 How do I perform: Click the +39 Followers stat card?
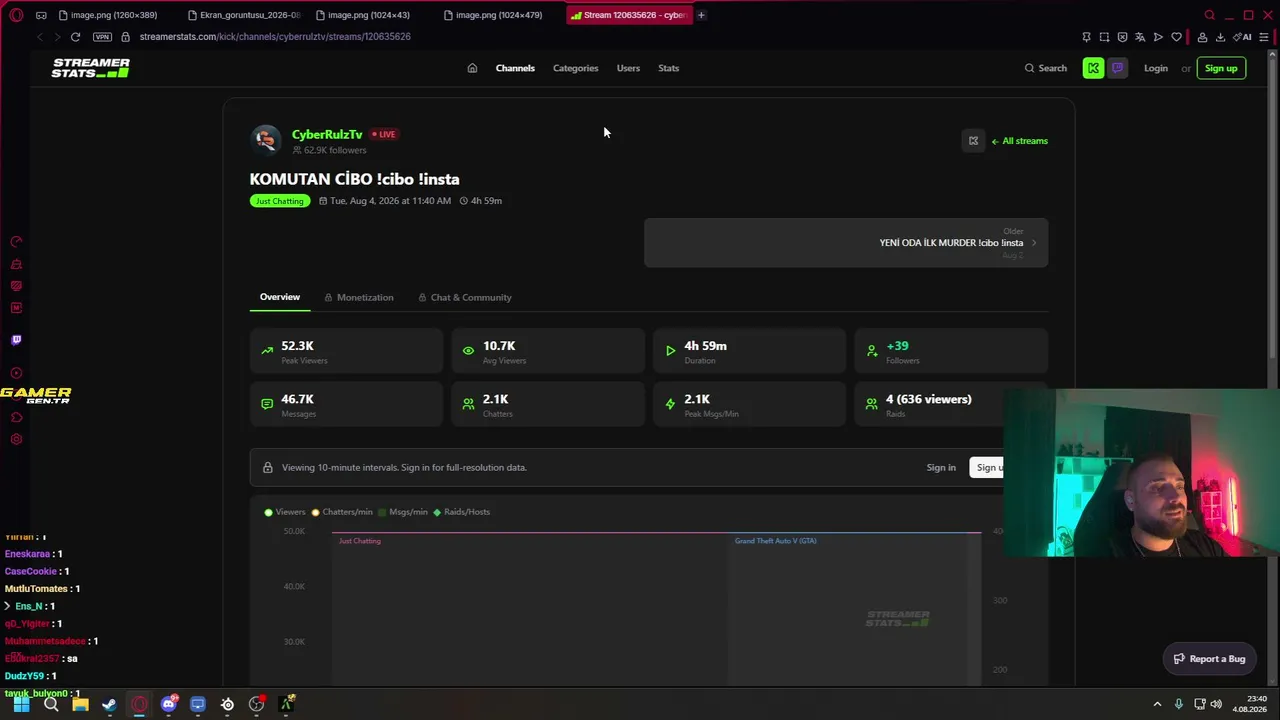click(951, 351)
